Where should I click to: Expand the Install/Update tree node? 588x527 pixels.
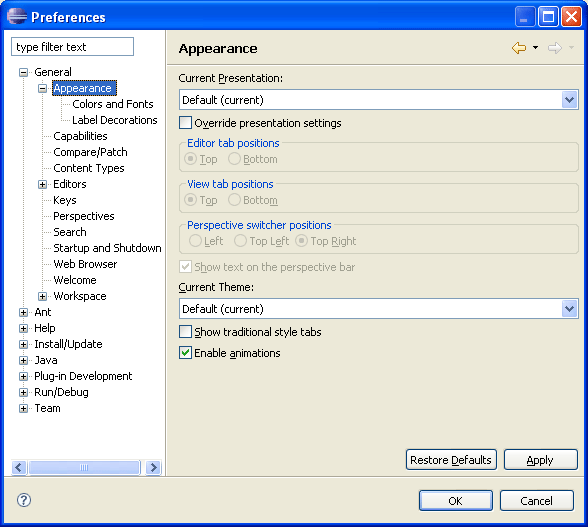[23, 344]
